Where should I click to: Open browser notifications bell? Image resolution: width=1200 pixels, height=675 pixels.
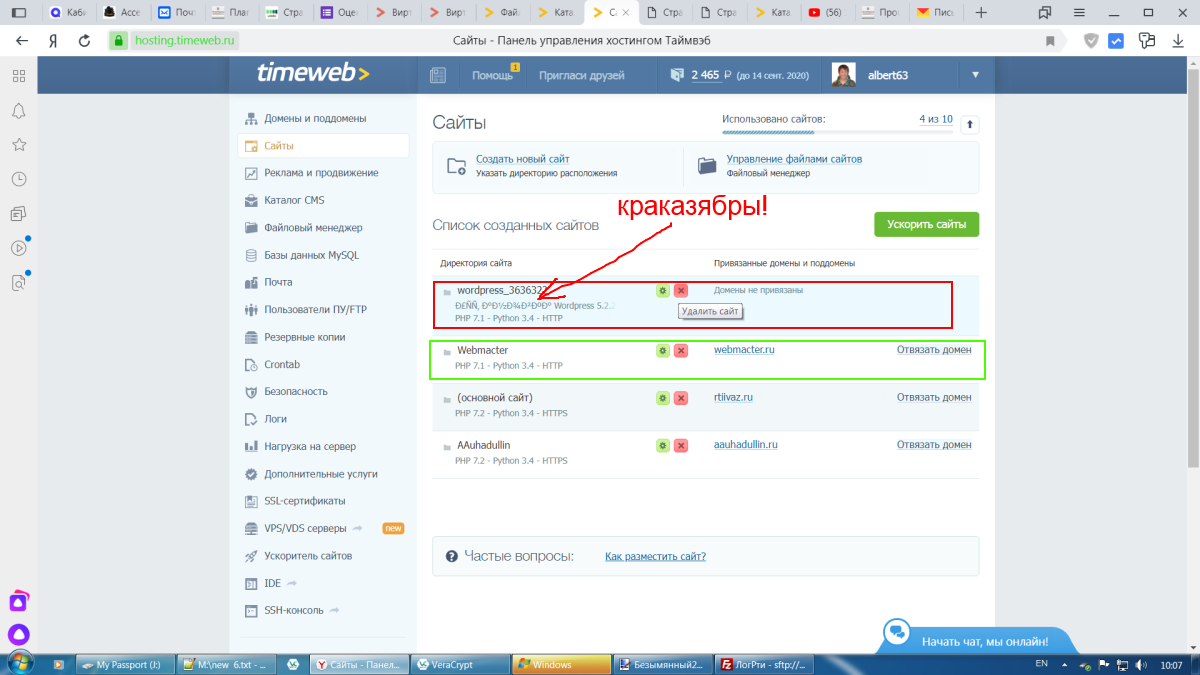(x=19, y=110)
